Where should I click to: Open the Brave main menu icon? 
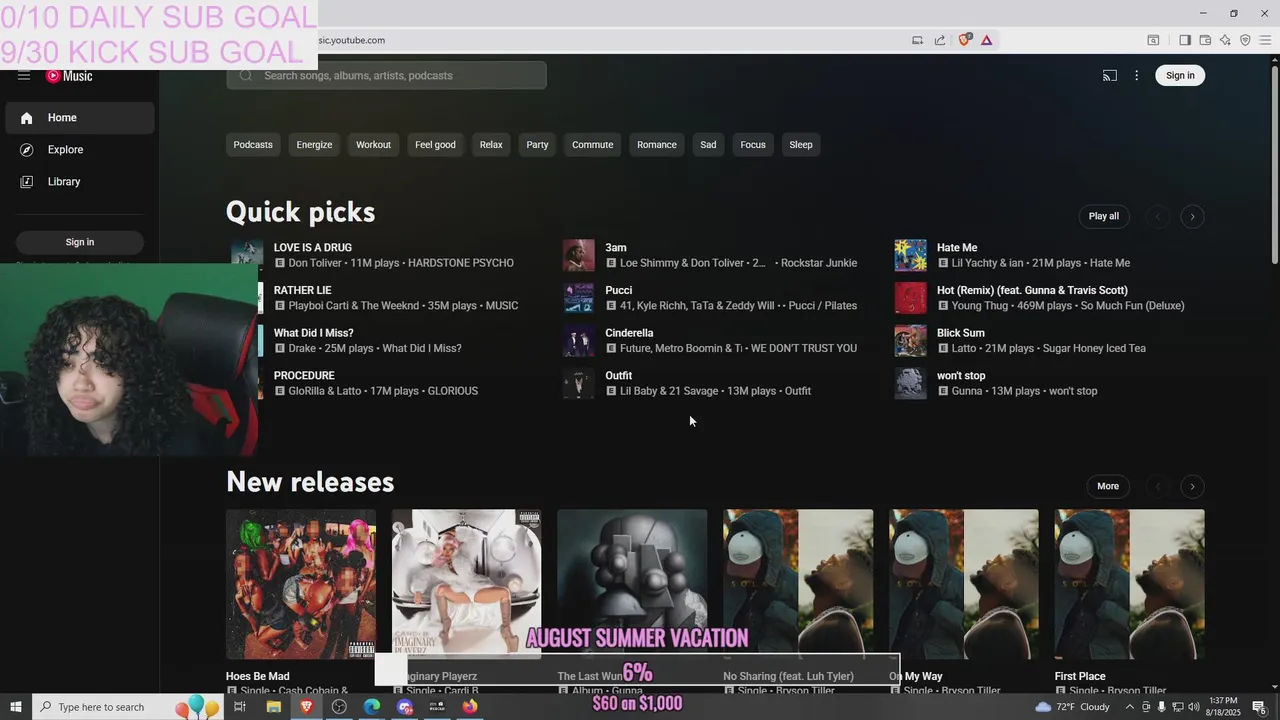tap(1265, 40)
